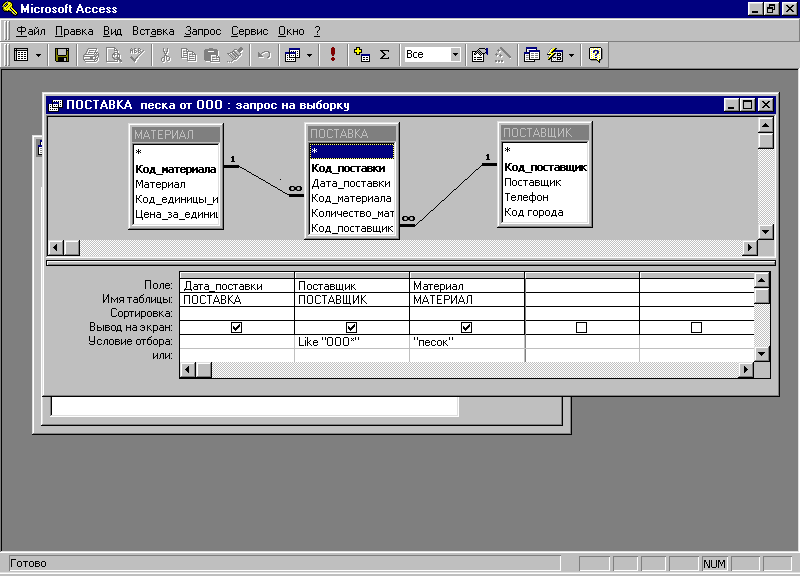The width and height of the screenshot is (800, 576).
Task: Click the Show Table icon
Action: point(362,55)
